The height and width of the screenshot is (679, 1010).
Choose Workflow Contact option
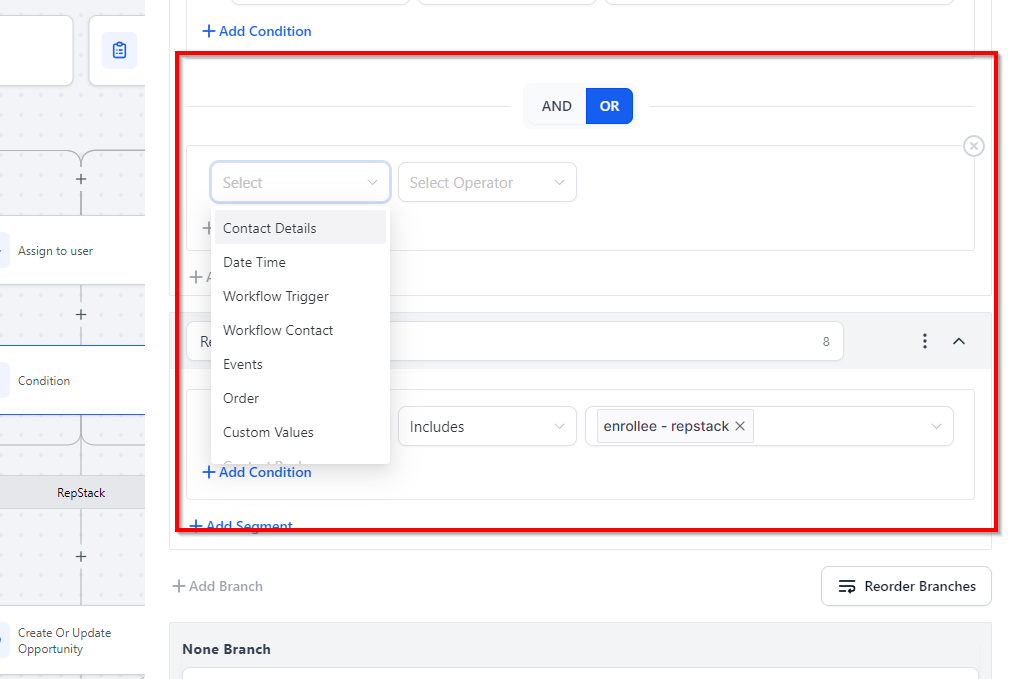pos(300,330)
